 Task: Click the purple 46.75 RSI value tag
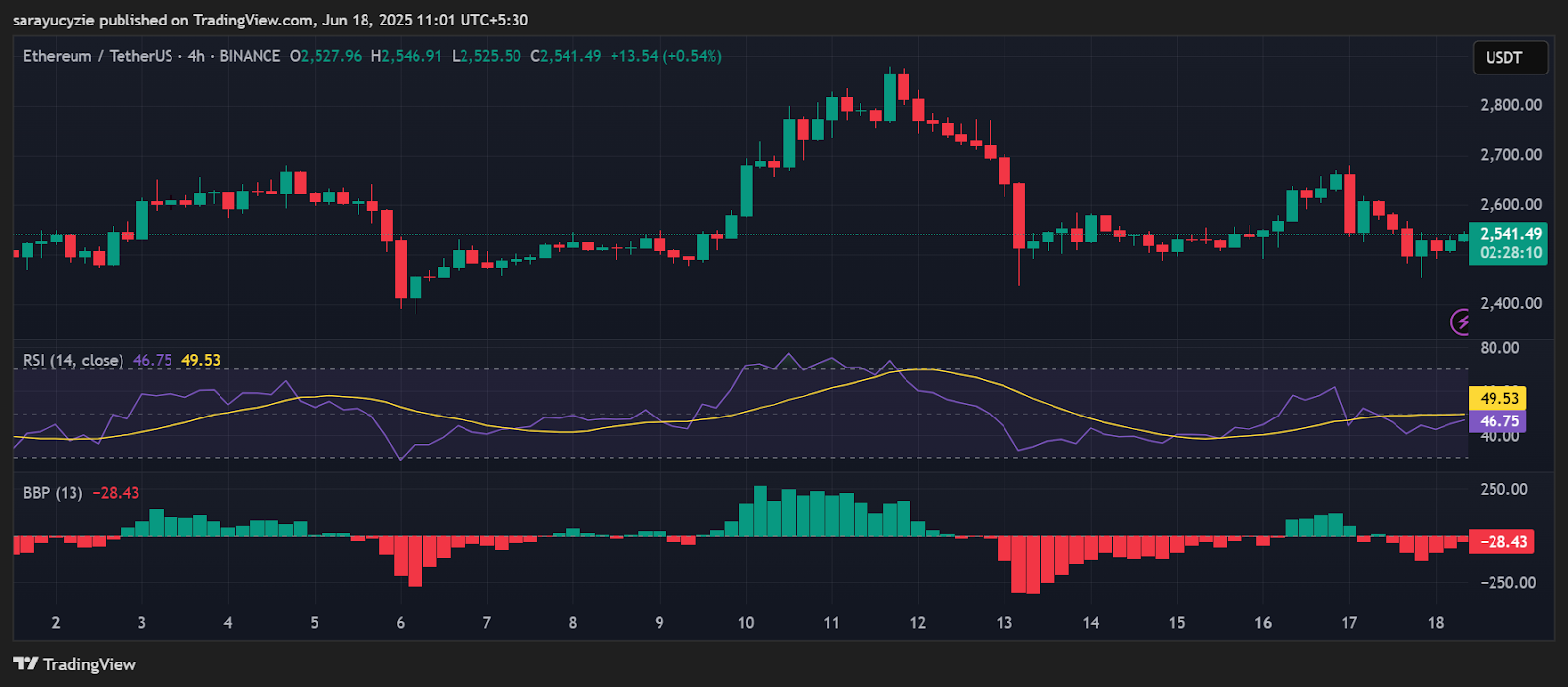(x=1498, y=421)
